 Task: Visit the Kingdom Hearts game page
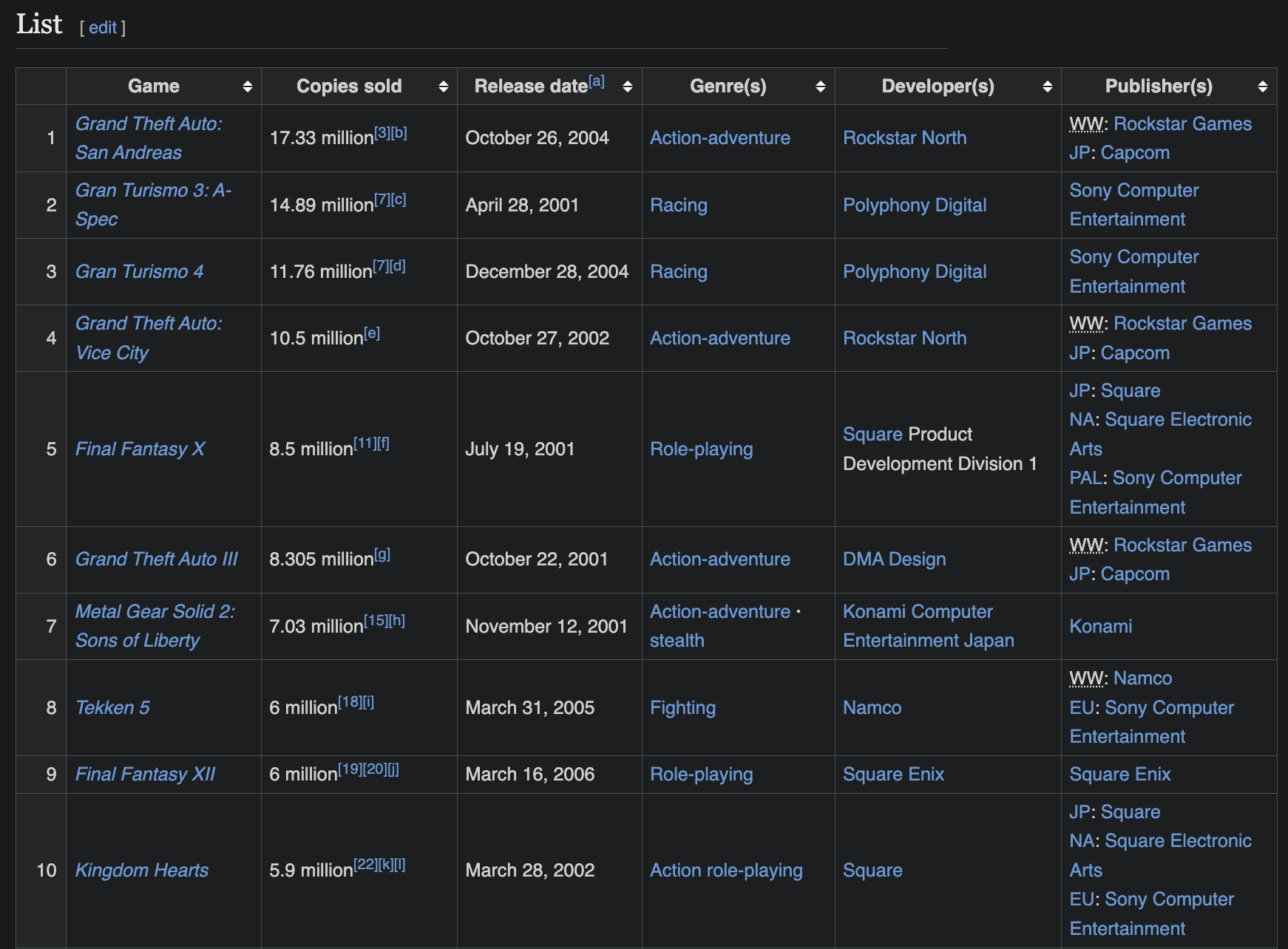coord(142,870)
